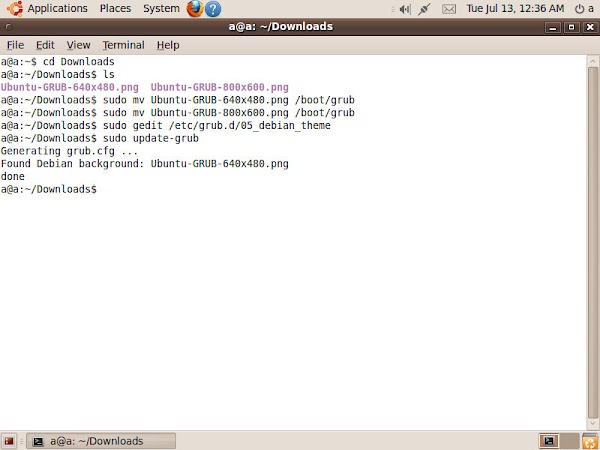Select the first workspace in switcher
Viewport: 600px width, 450px height.
(549, 441)
